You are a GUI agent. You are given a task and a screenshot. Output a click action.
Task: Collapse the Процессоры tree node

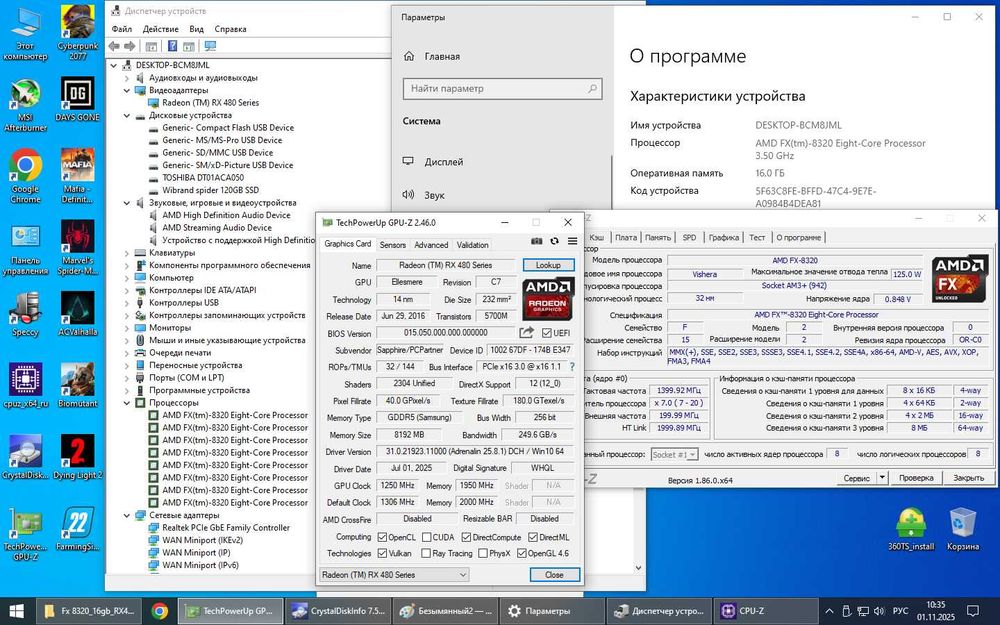126,403
